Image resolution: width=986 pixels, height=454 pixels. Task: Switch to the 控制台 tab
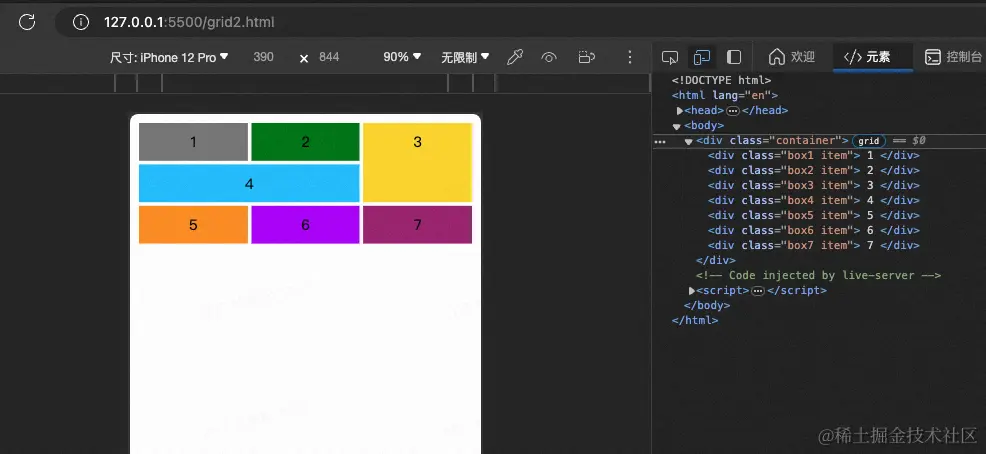pyautogui.click(x=953, y=57)
